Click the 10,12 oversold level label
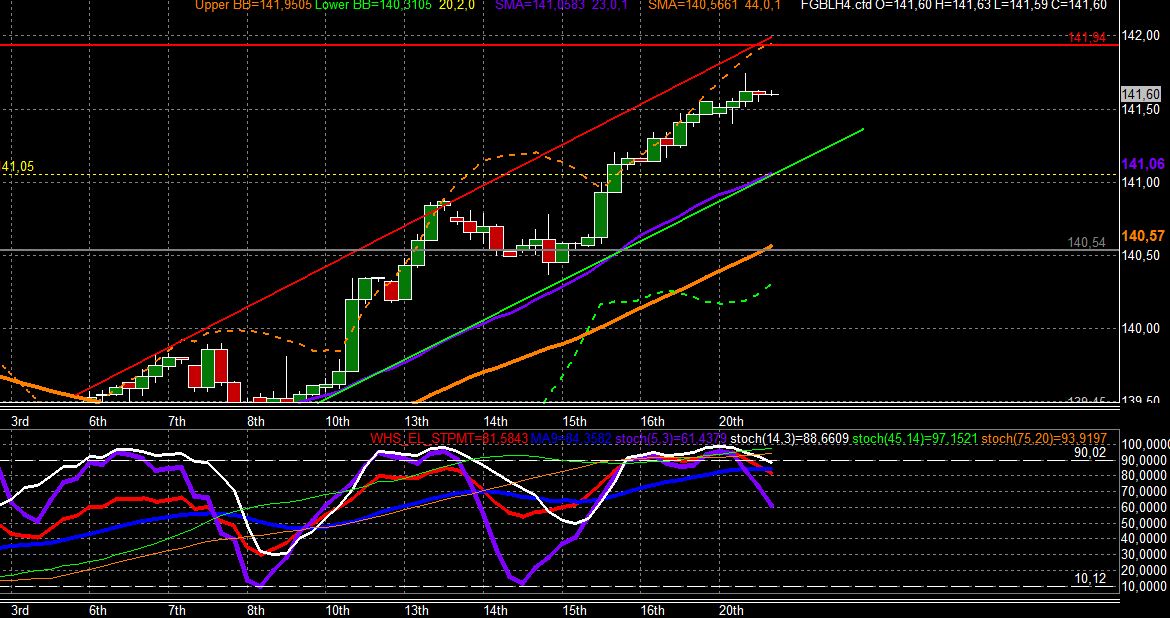Viewport: 1170px width, 618px height. 1090,578
